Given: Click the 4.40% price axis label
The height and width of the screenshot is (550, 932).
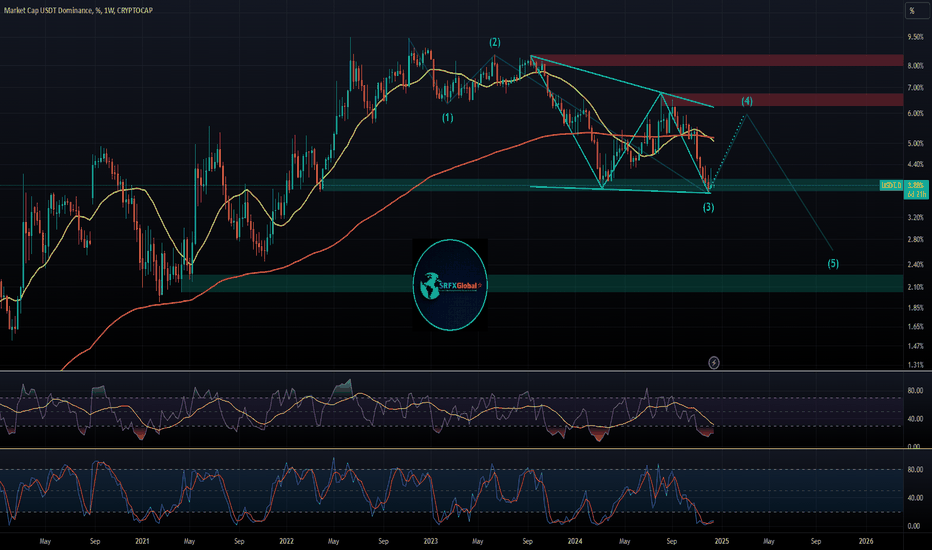Looking at the screenshot, I should [x=915, y=165].
